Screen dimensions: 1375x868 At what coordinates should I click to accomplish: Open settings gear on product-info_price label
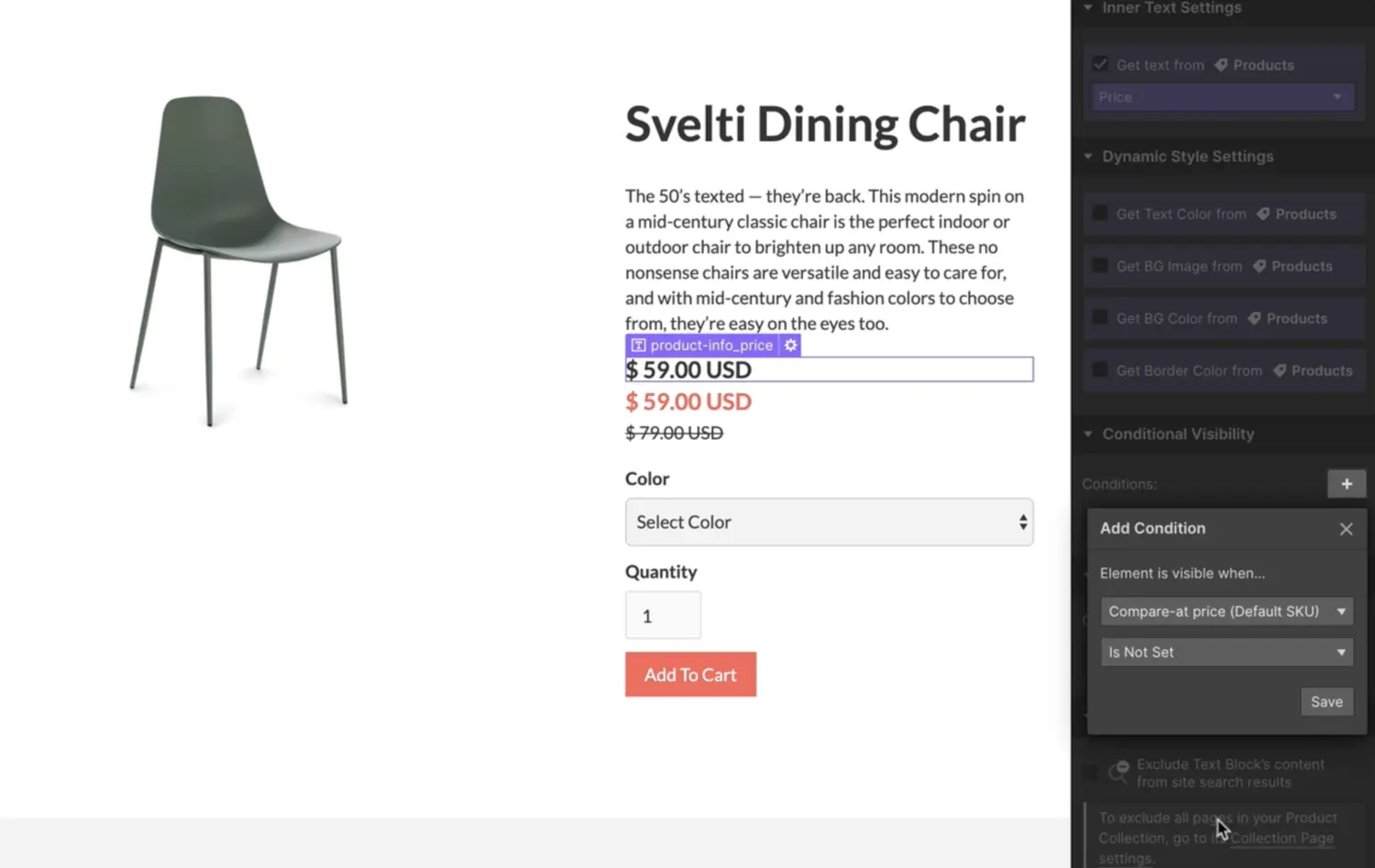pyautogui.click(x=790, y=346)
